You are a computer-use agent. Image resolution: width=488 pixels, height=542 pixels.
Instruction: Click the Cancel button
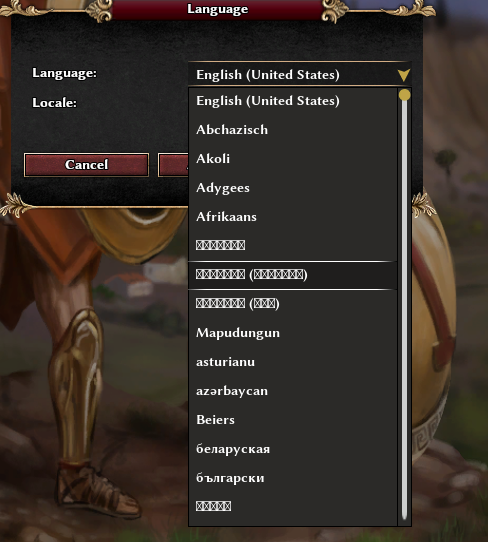coord(86,165)
